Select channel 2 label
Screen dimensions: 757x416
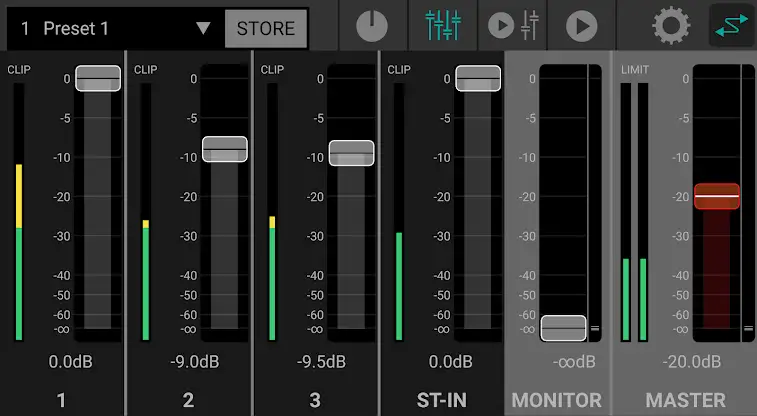188,400
